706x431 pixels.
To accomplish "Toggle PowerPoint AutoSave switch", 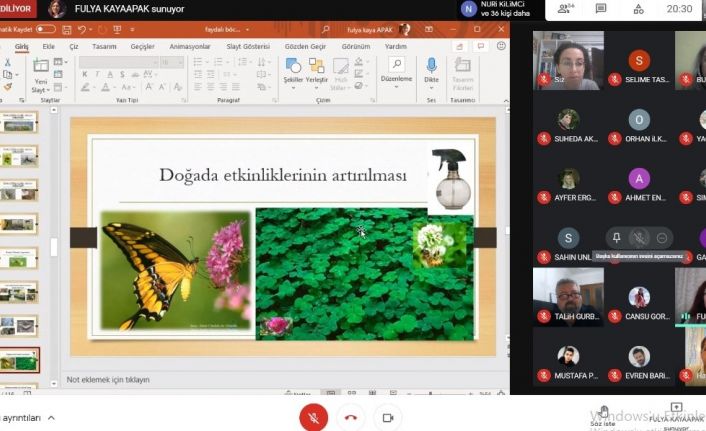I will click(x=46, y=29).
